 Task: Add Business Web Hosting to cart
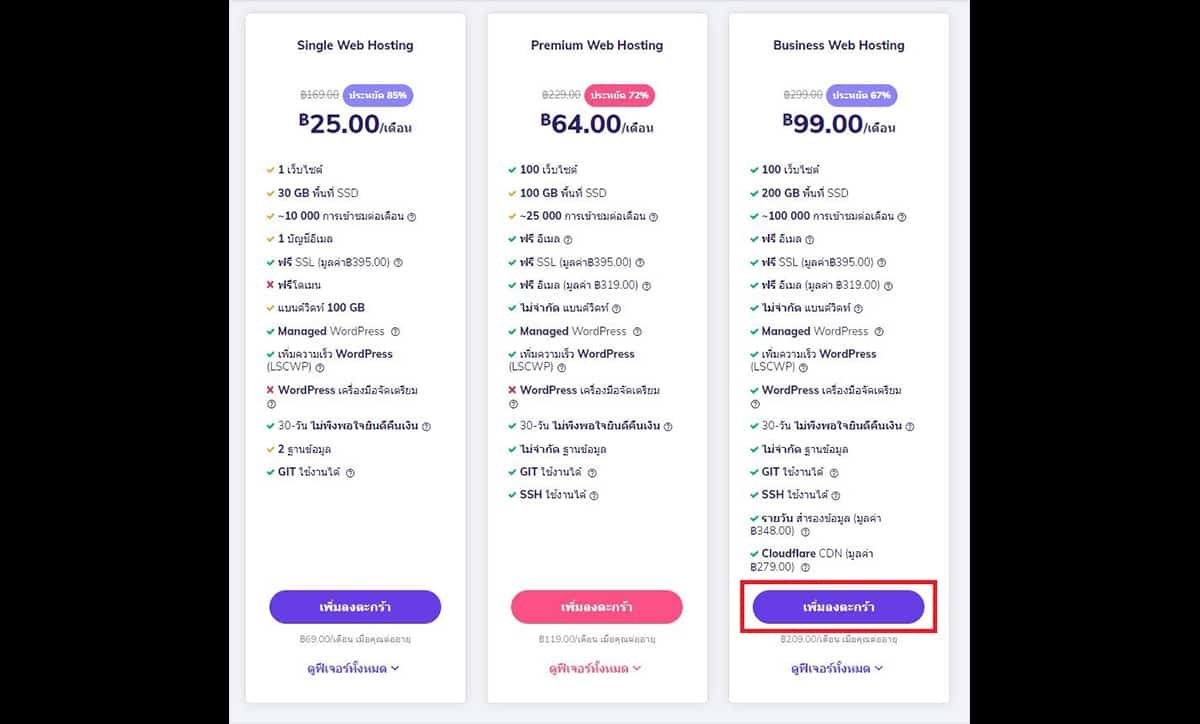click(x=838, y=607)
